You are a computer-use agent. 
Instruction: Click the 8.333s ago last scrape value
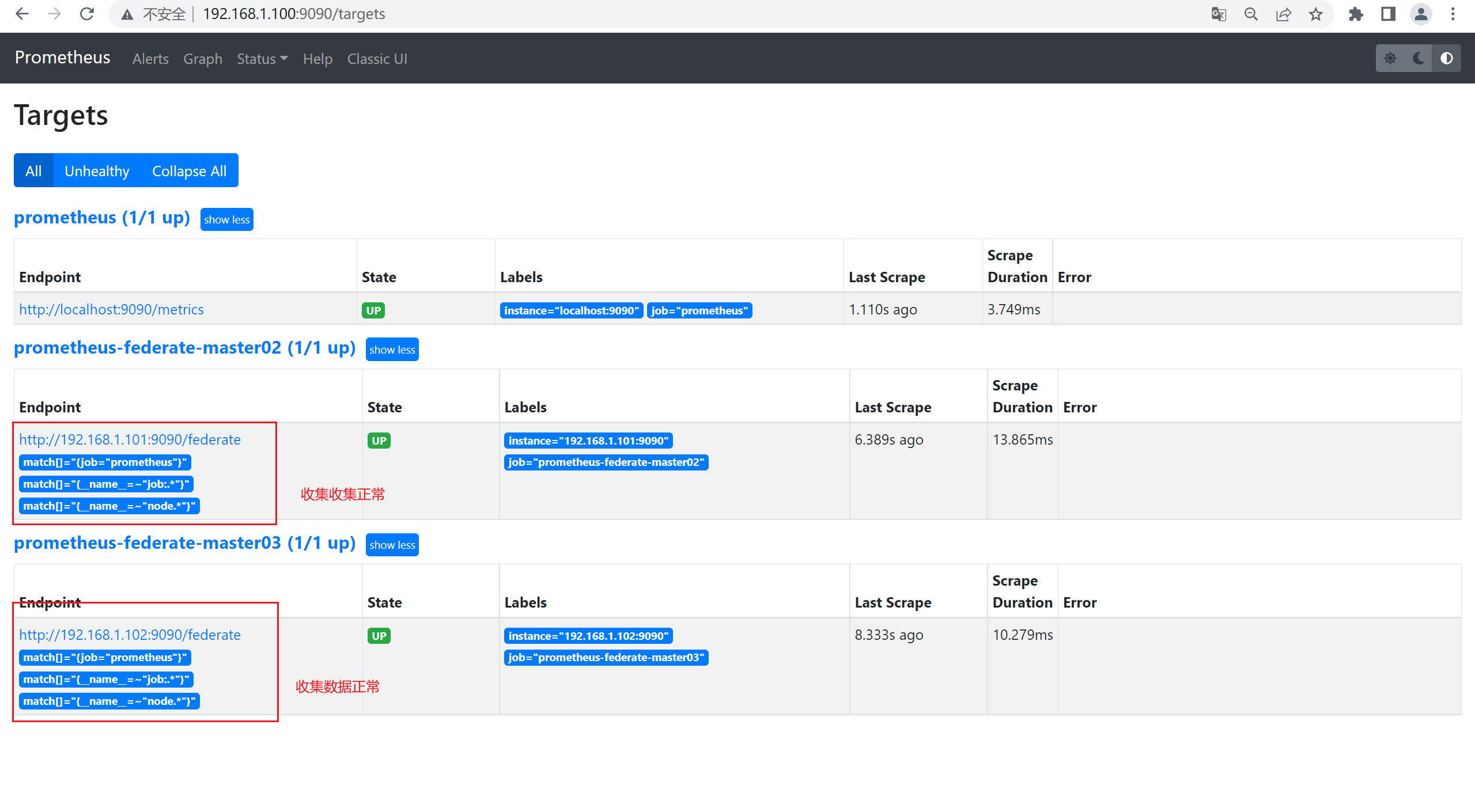click(888, 635)
